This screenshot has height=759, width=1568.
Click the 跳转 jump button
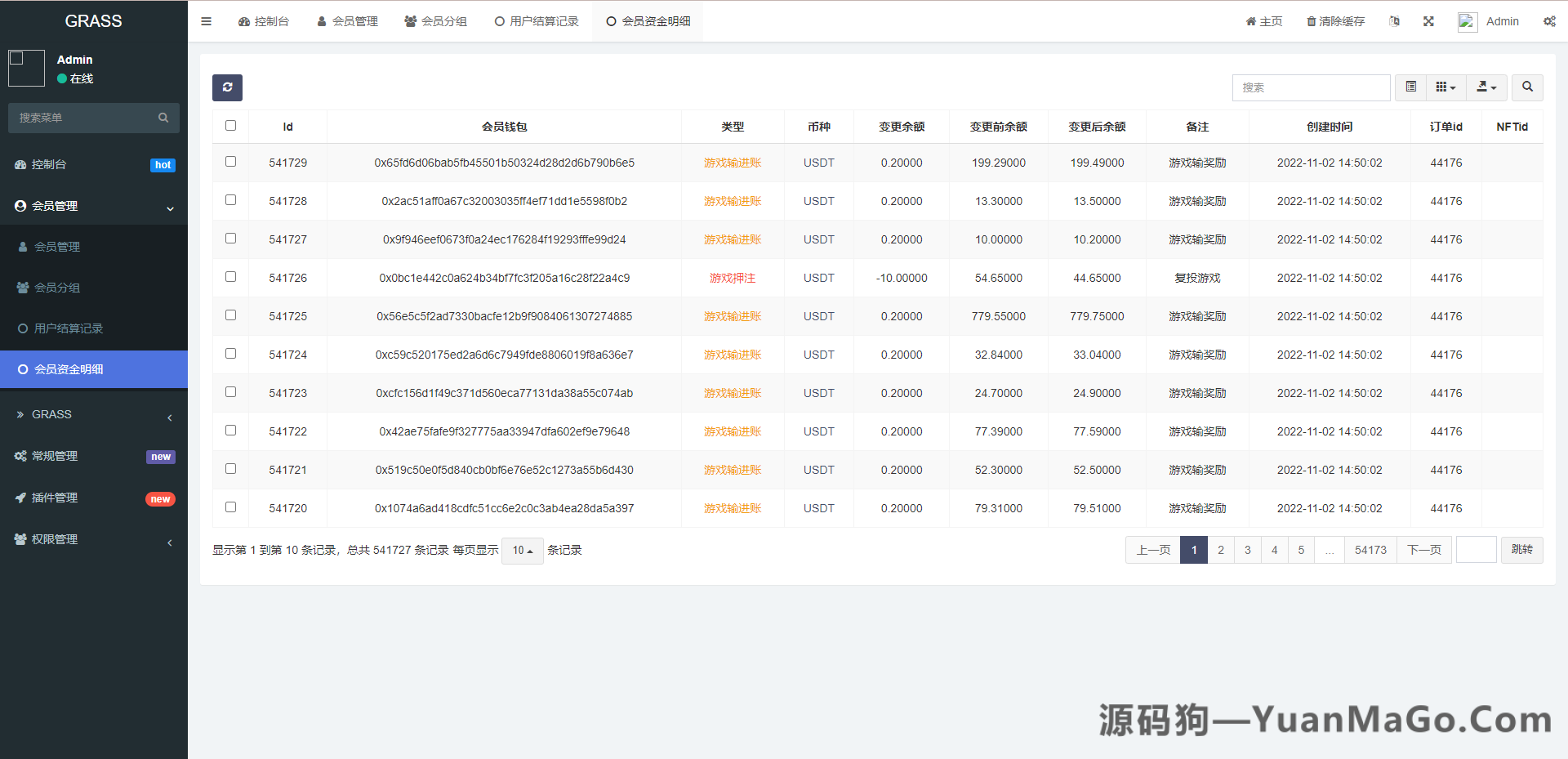pyautogui.click(x=1521, y=550)
